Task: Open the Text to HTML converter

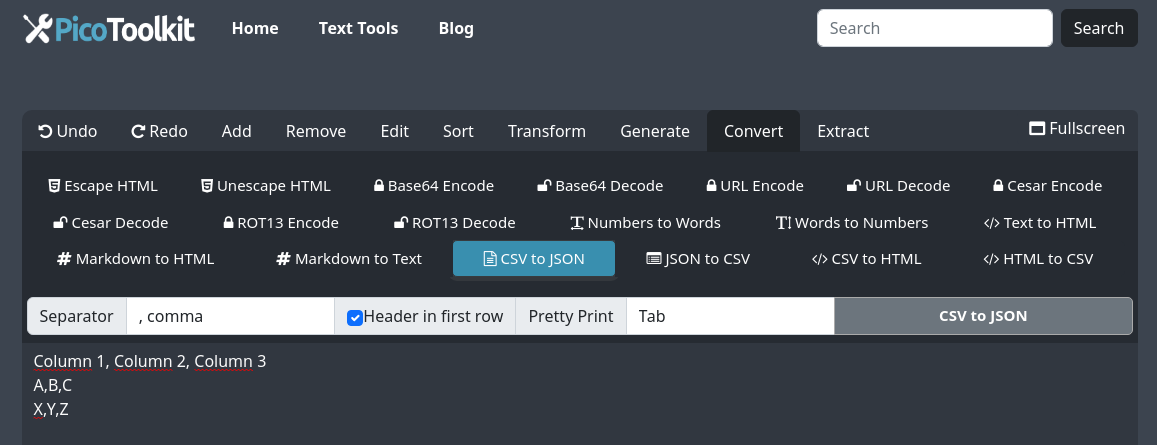Action: [x=1040, y=223]
